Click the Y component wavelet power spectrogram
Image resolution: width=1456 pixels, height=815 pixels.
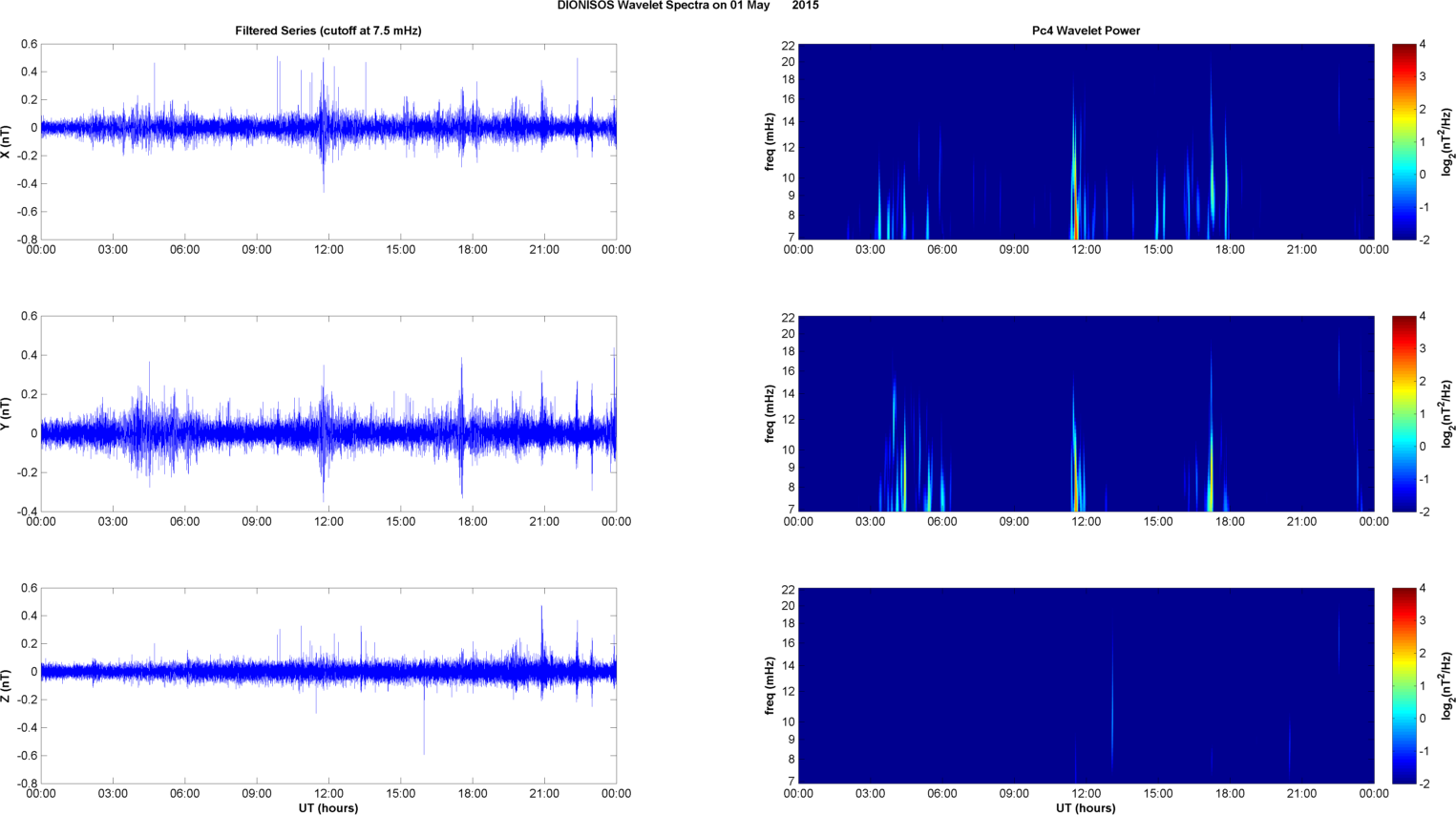(1086, 413)
